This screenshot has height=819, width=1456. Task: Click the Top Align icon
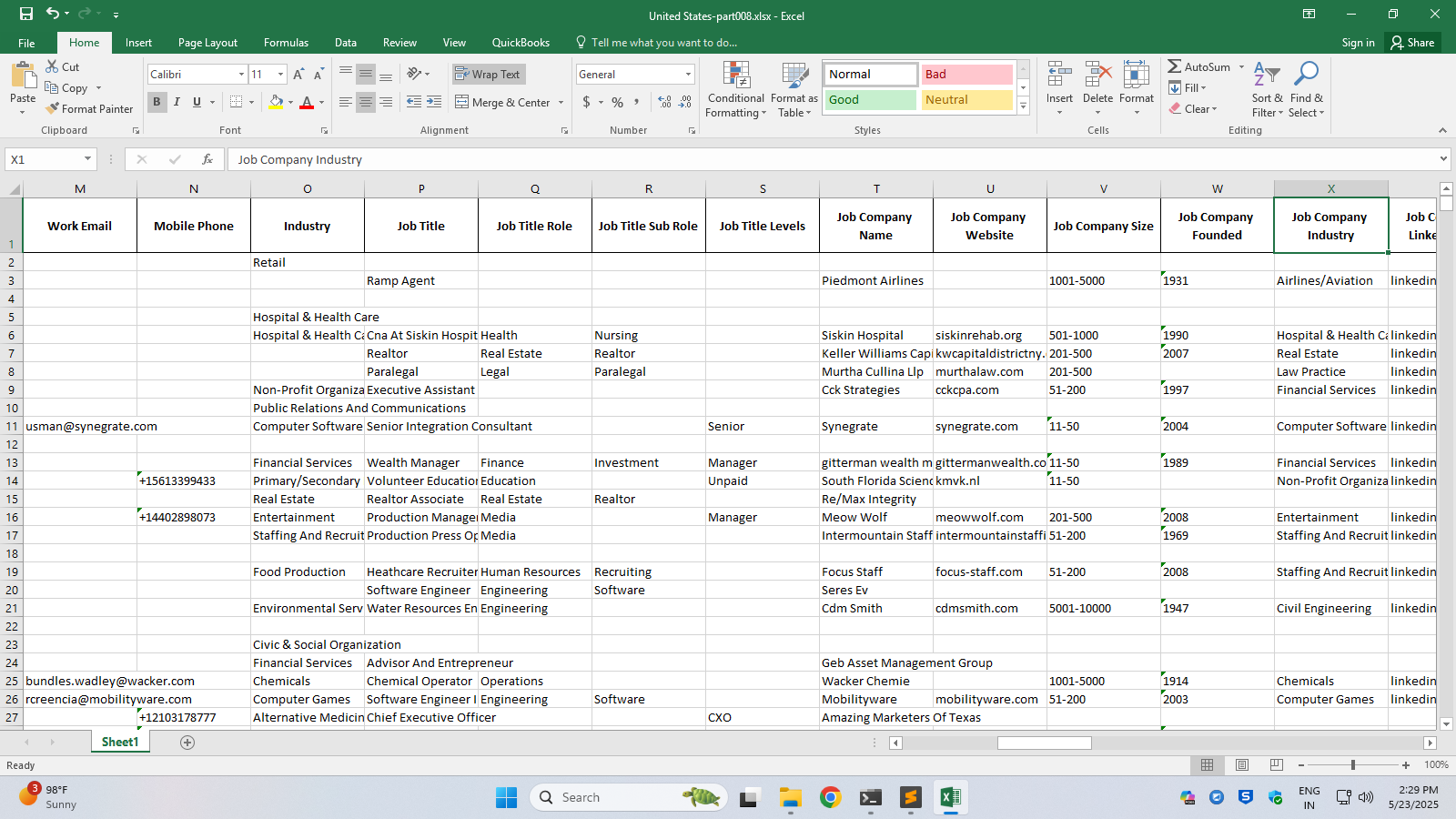pyautogui.click(x=346, y=74)
